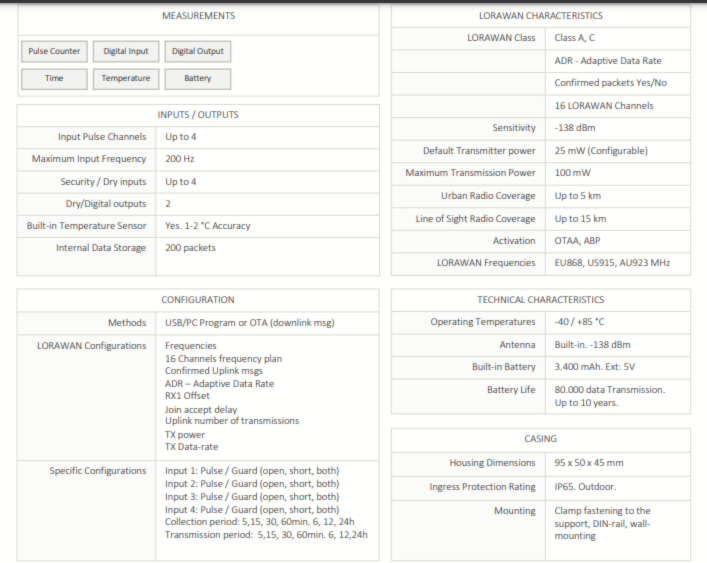Select the Up to 5 km value
The height and width of the screenshot is (563, 707).
point(578,196)
